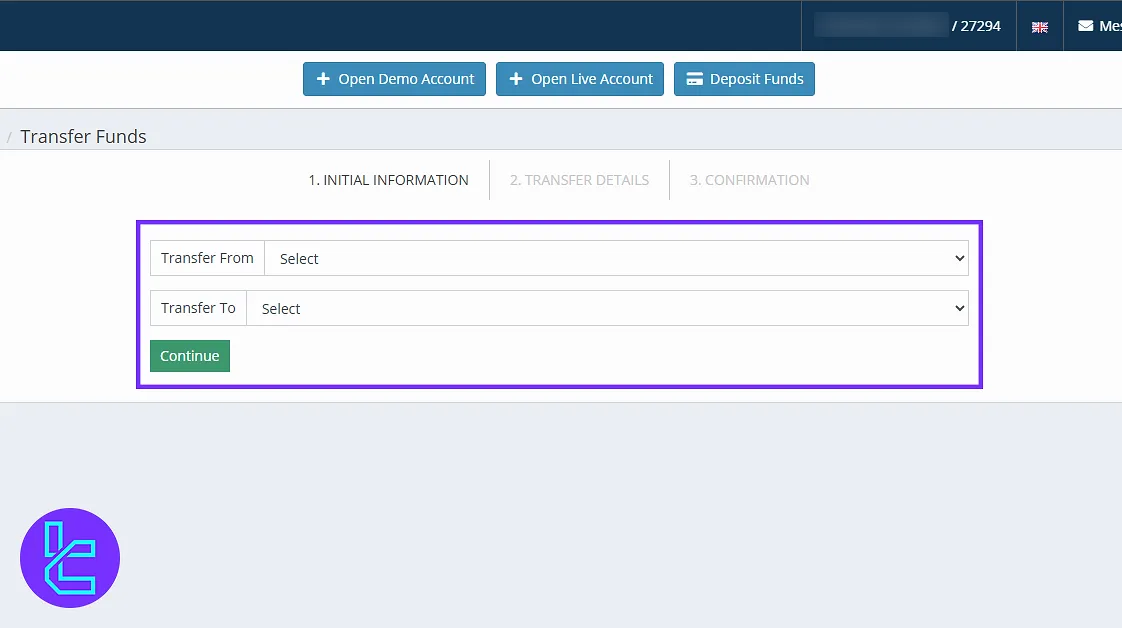Click the plus icon on Open Demo Account
1122x628 pixels.
322,79
